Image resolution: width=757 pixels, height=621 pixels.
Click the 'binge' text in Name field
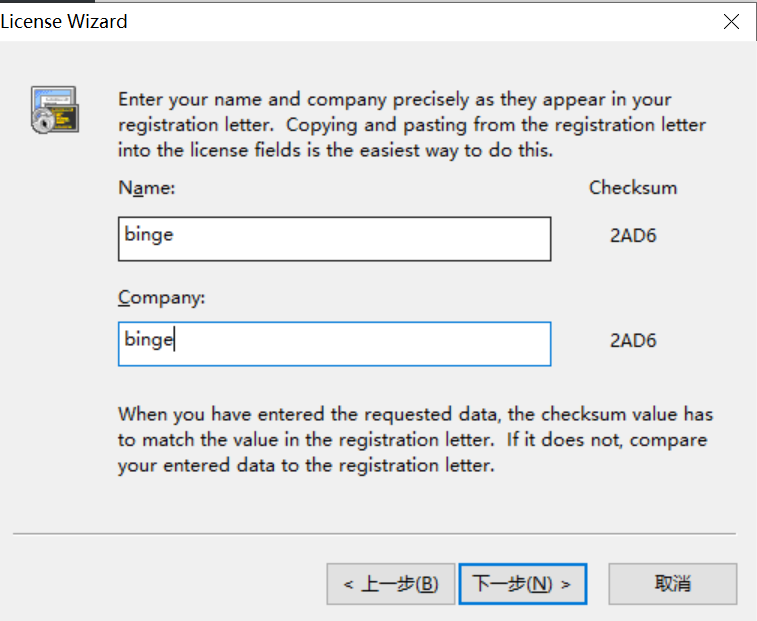click(149, 235)
